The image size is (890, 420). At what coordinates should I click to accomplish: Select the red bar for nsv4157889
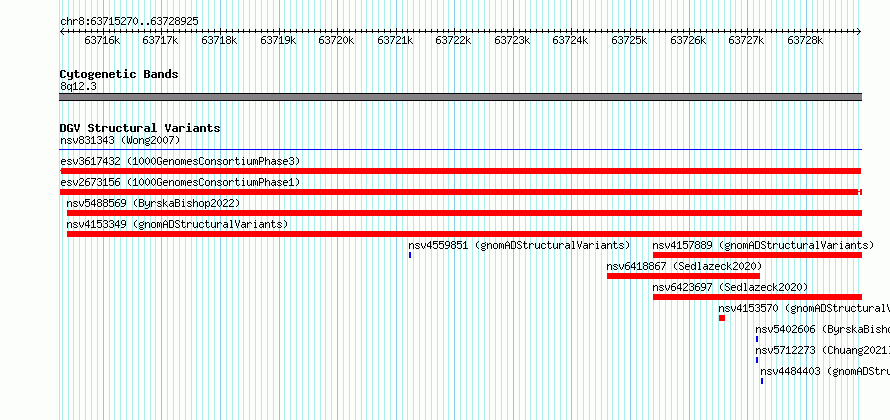tap(757, 255)
